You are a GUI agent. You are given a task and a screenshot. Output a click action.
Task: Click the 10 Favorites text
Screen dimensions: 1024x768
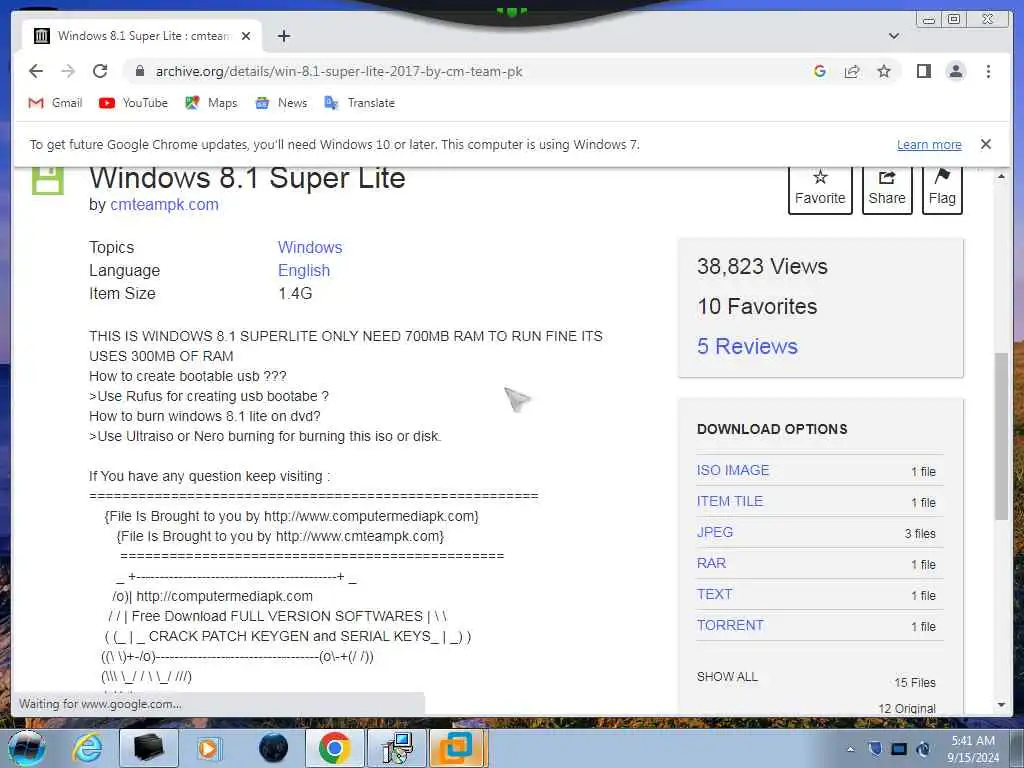[x=757, y=306]
